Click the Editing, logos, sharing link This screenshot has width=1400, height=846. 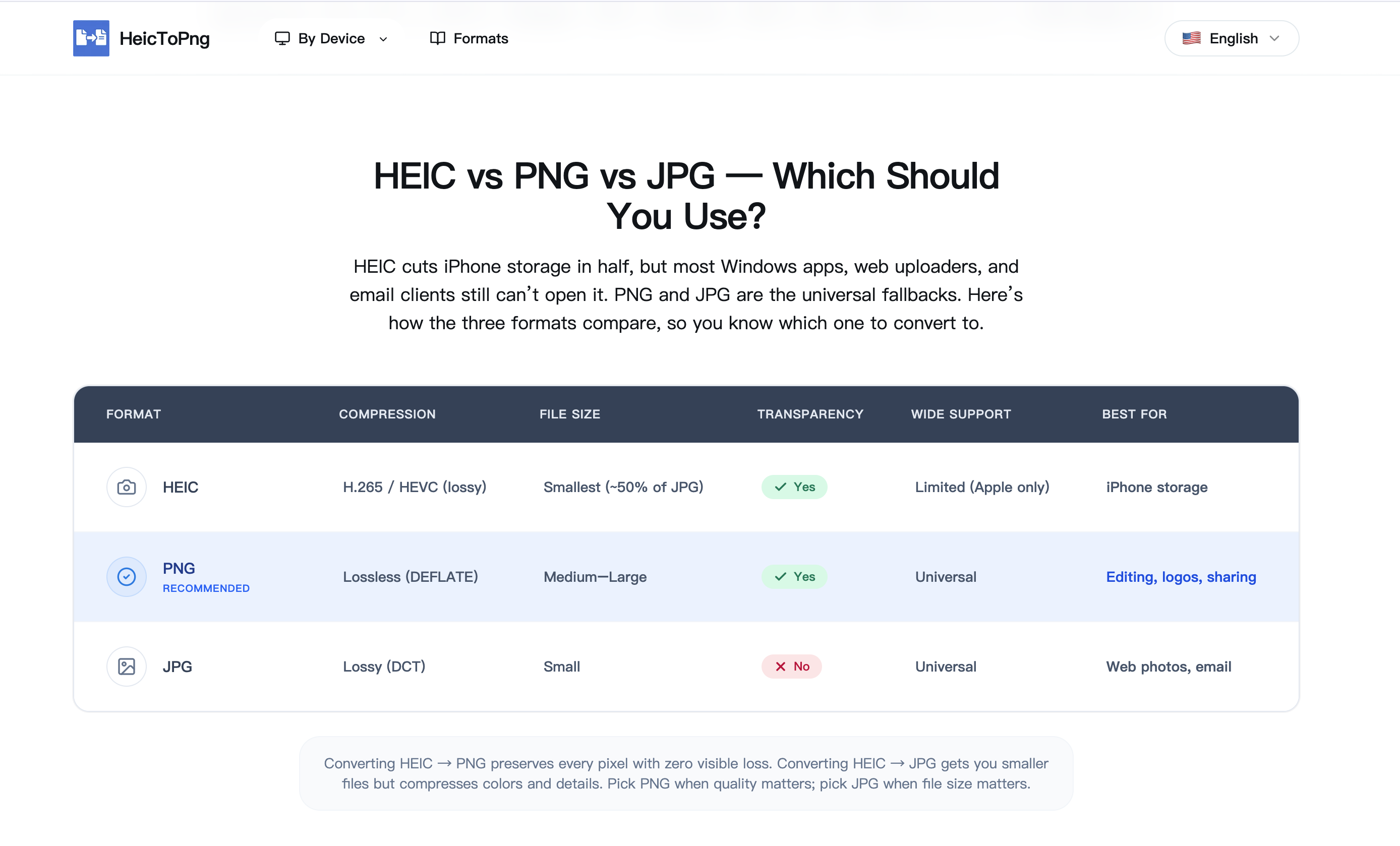[x=1181, y=577]
